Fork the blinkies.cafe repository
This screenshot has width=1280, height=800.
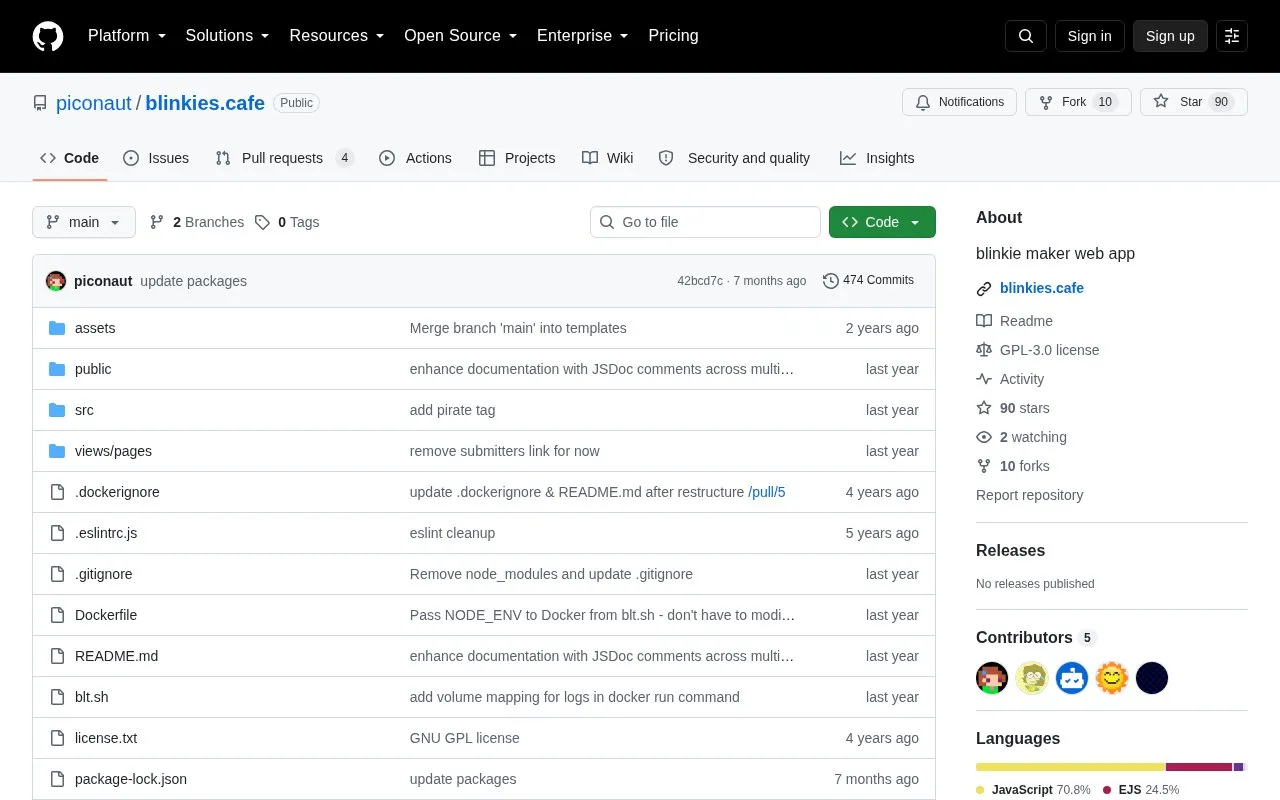coord(1078,102)
